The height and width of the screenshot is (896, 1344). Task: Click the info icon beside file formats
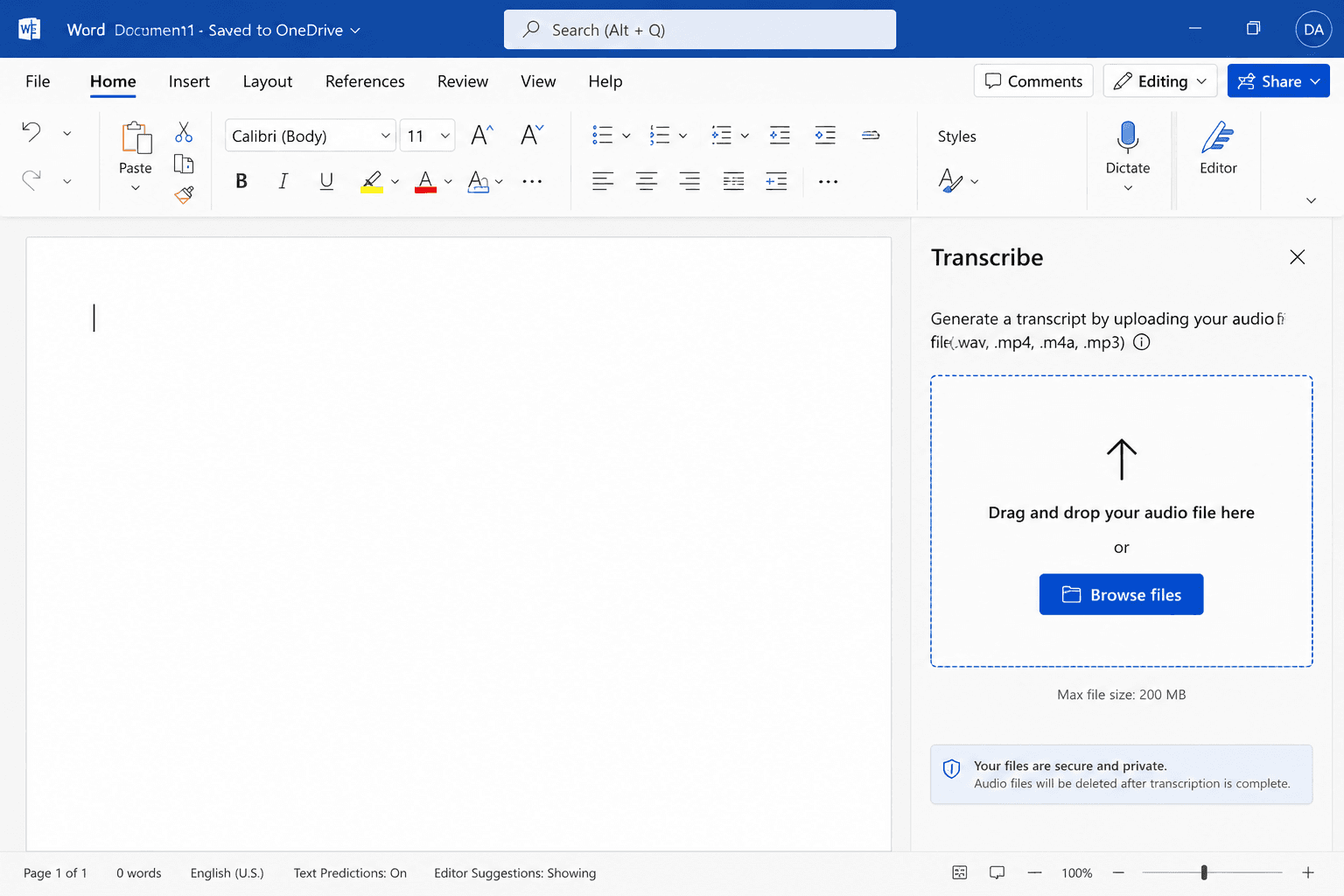pos(1142,342)
